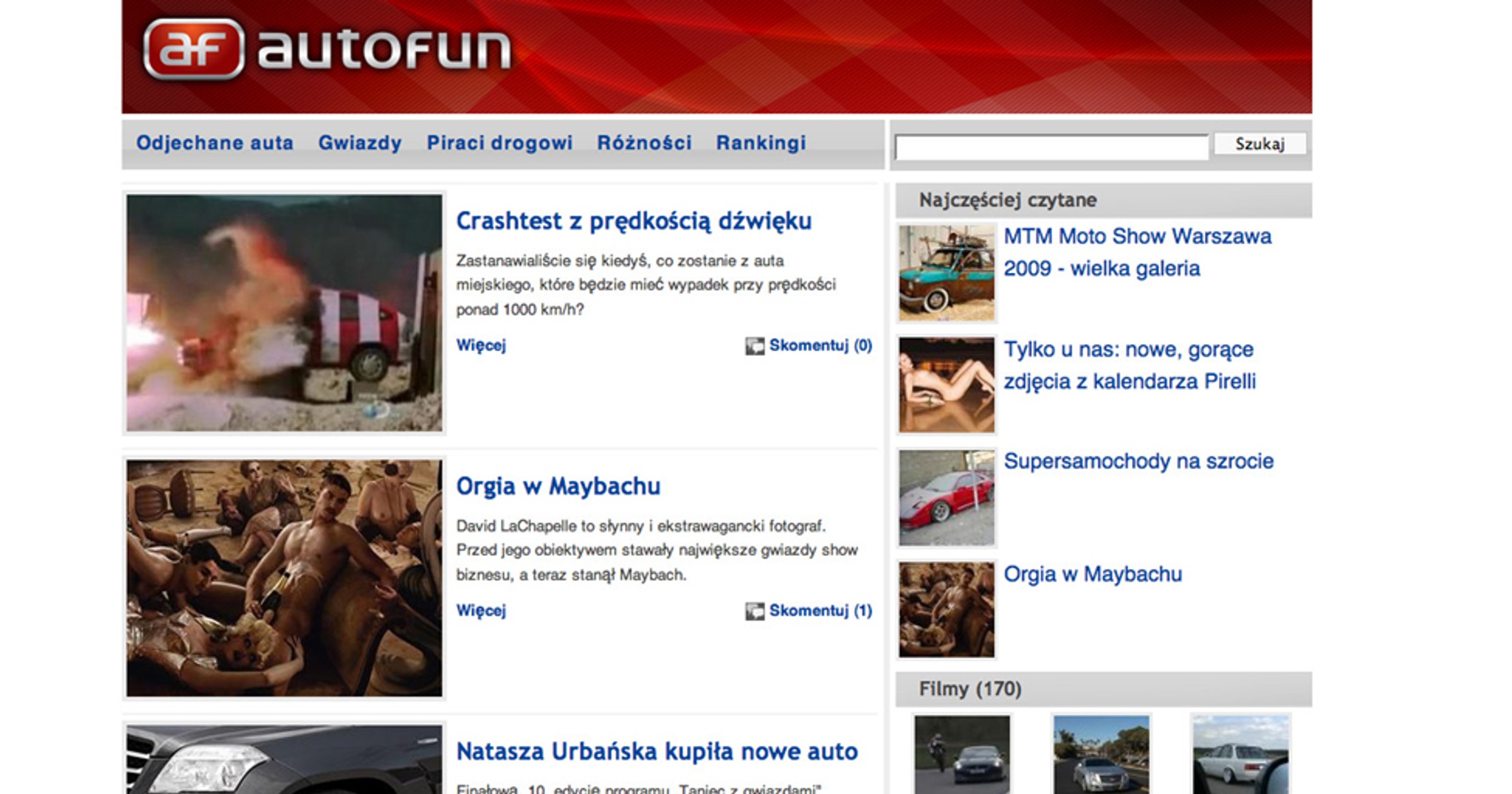This screenshot has width=1512, height=794.
Task: Open the Piraci drogowi section
Action: click(500, 143)
